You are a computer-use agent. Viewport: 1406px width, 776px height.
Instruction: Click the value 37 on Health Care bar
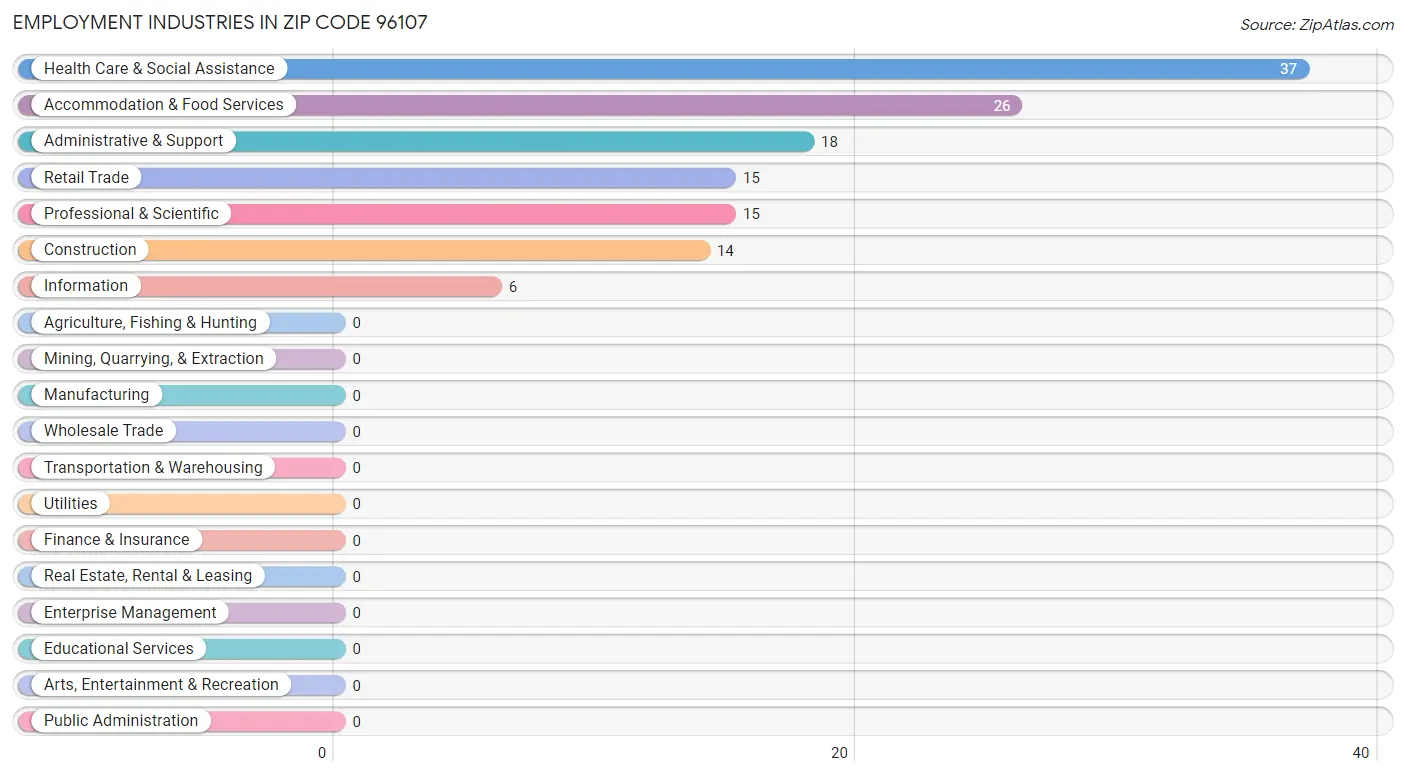pyautogui.click(x=1288, y=69)
